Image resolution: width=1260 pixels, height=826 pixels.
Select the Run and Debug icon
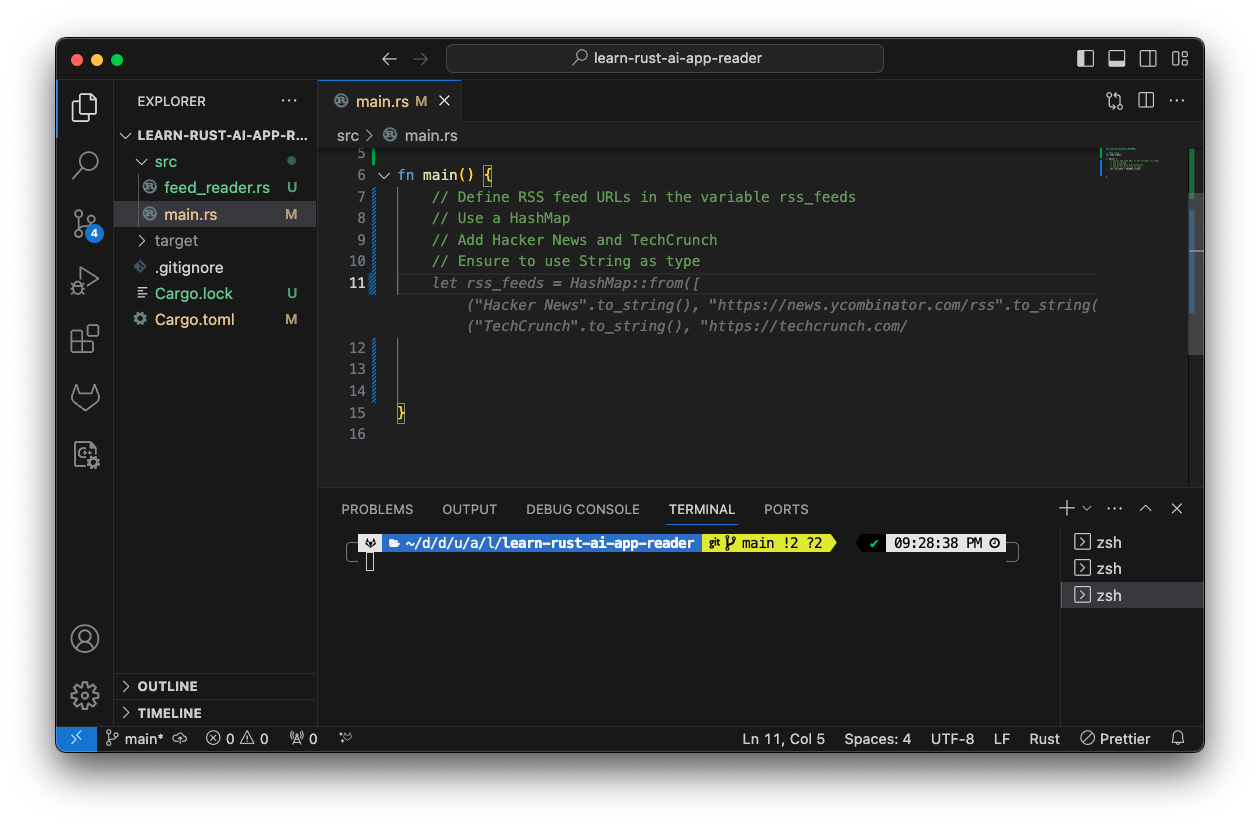85,281
